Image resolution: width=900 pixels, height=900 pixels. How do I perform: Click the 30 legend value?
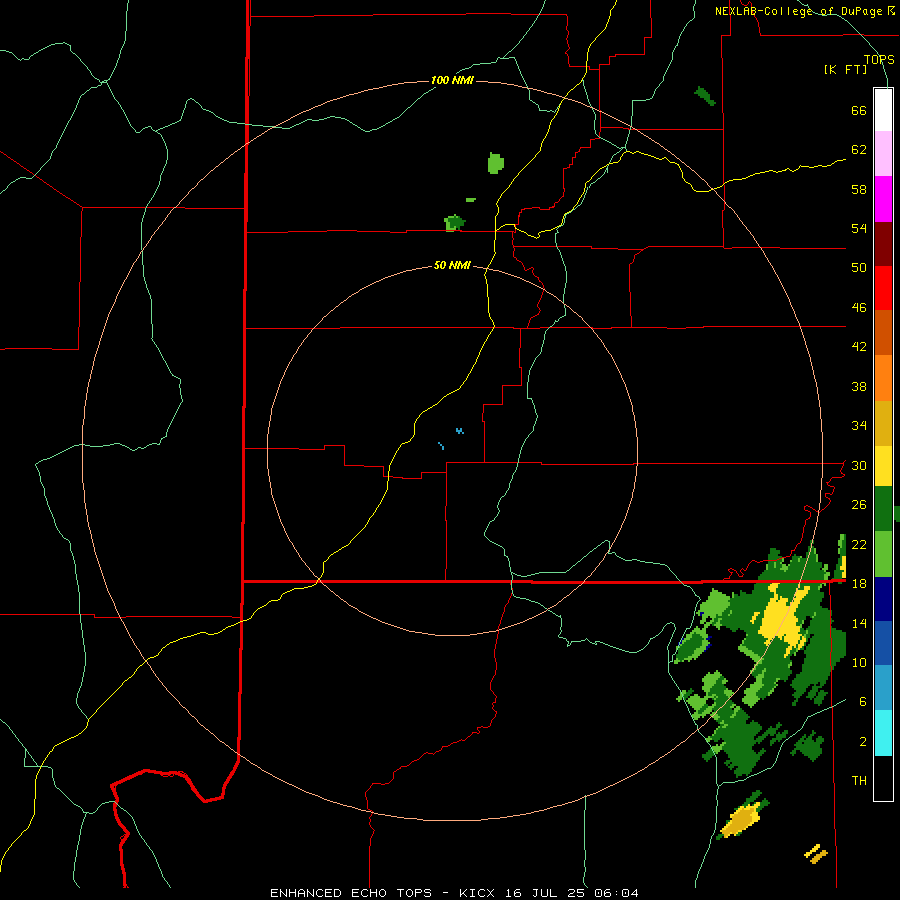tap(859, 465)
